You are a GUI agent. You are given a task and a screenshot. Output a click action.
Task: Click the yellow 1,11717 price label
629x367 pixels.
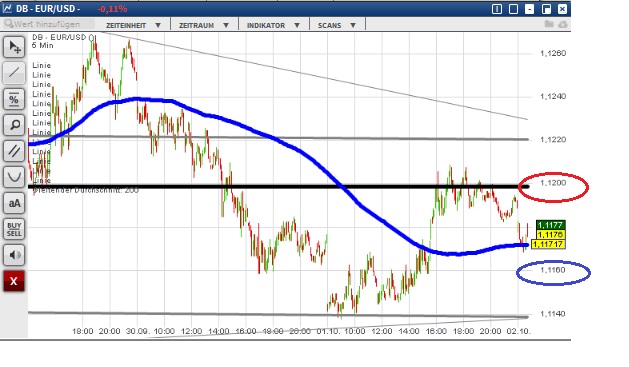pyautogui.click(x=548, y=244)
